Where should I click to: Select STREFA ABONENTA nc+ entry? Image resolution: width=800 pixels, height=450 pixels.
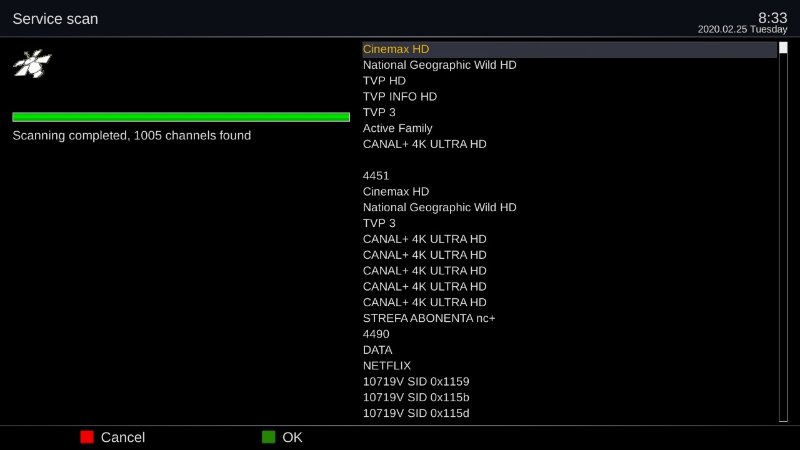point(429,318)
